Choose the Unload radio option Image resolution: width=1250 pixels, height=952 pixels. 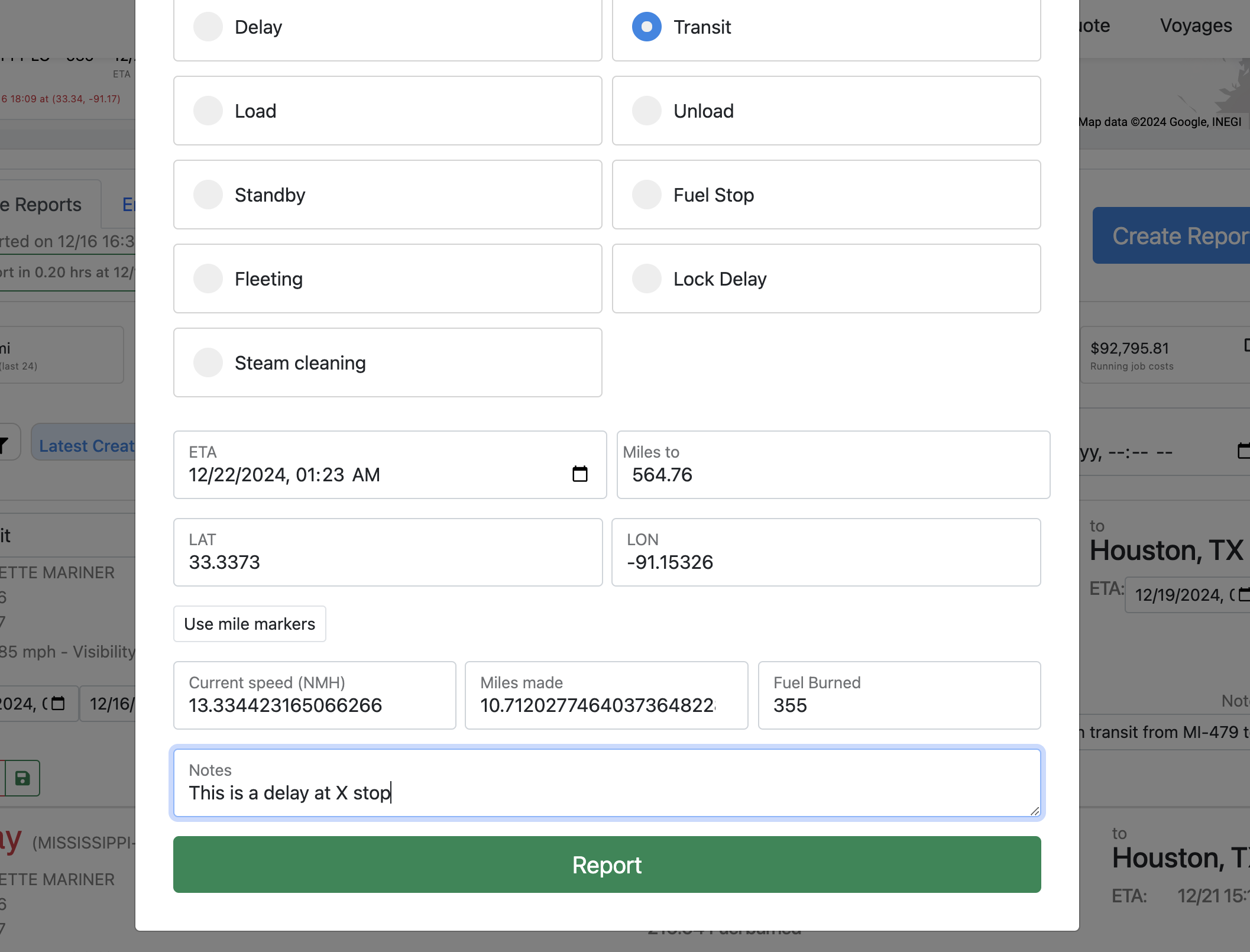coord(647,111)
